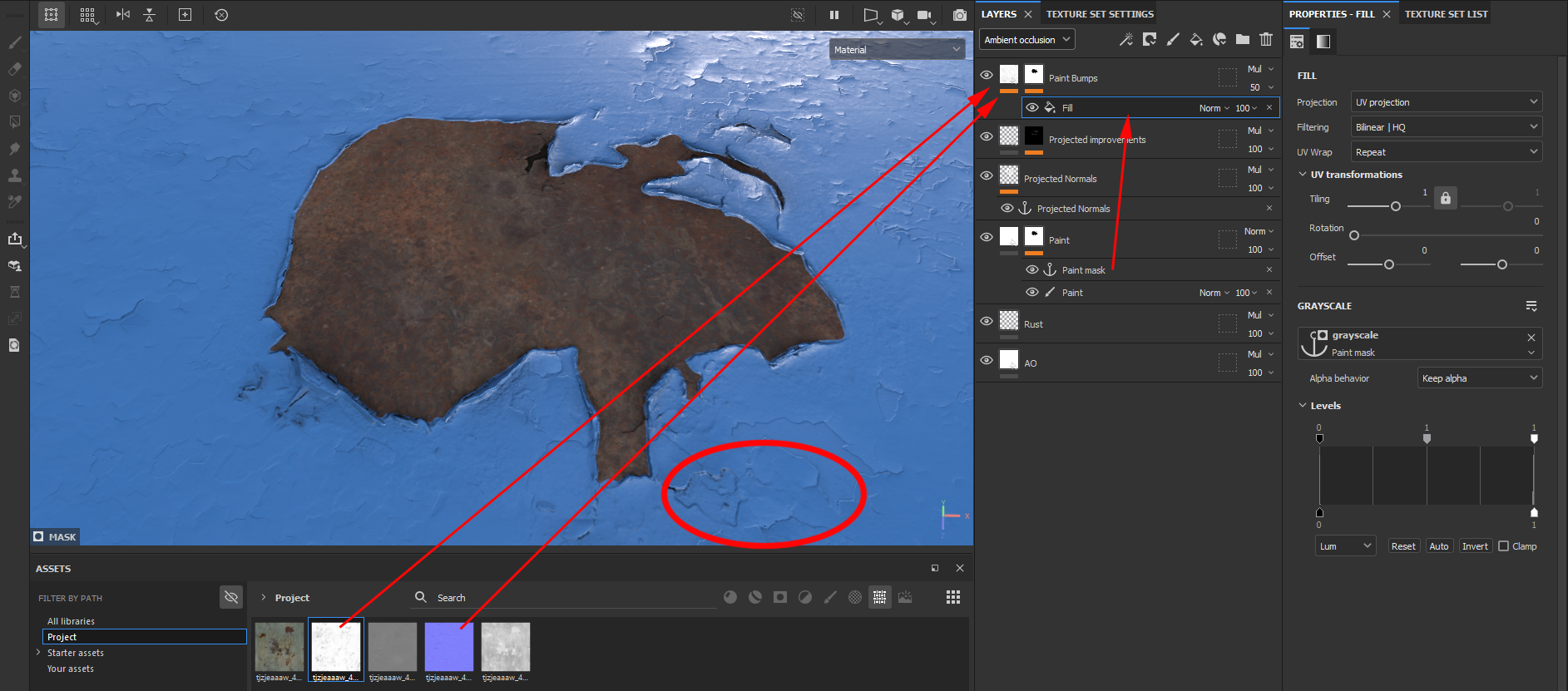Click the delete layer trash icon
This screenshot has width=1568, height=691.
(1265, 39)
